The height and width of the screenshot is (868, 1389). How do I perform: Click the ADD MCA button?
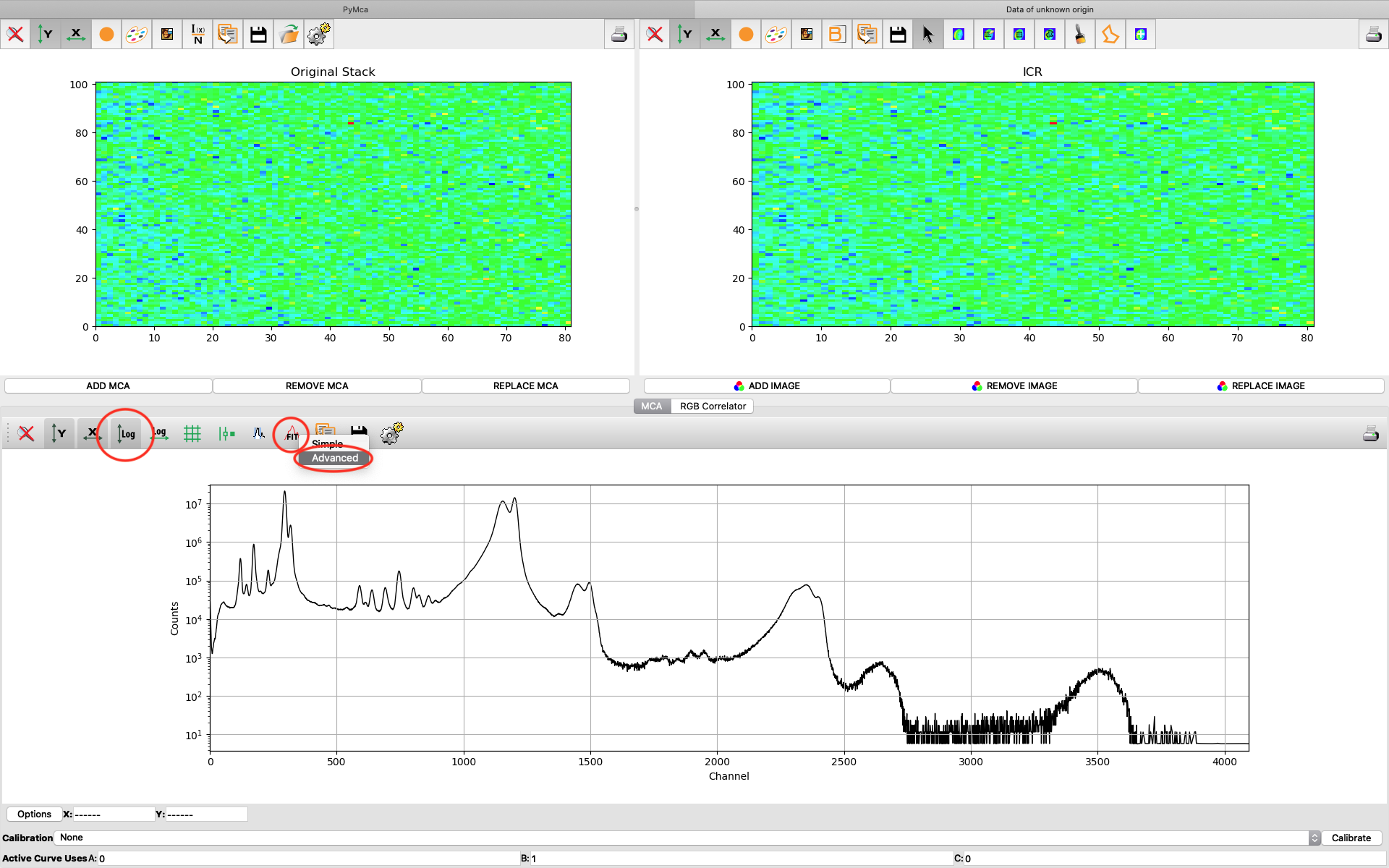pyautogui.click(x=108, y=386)
